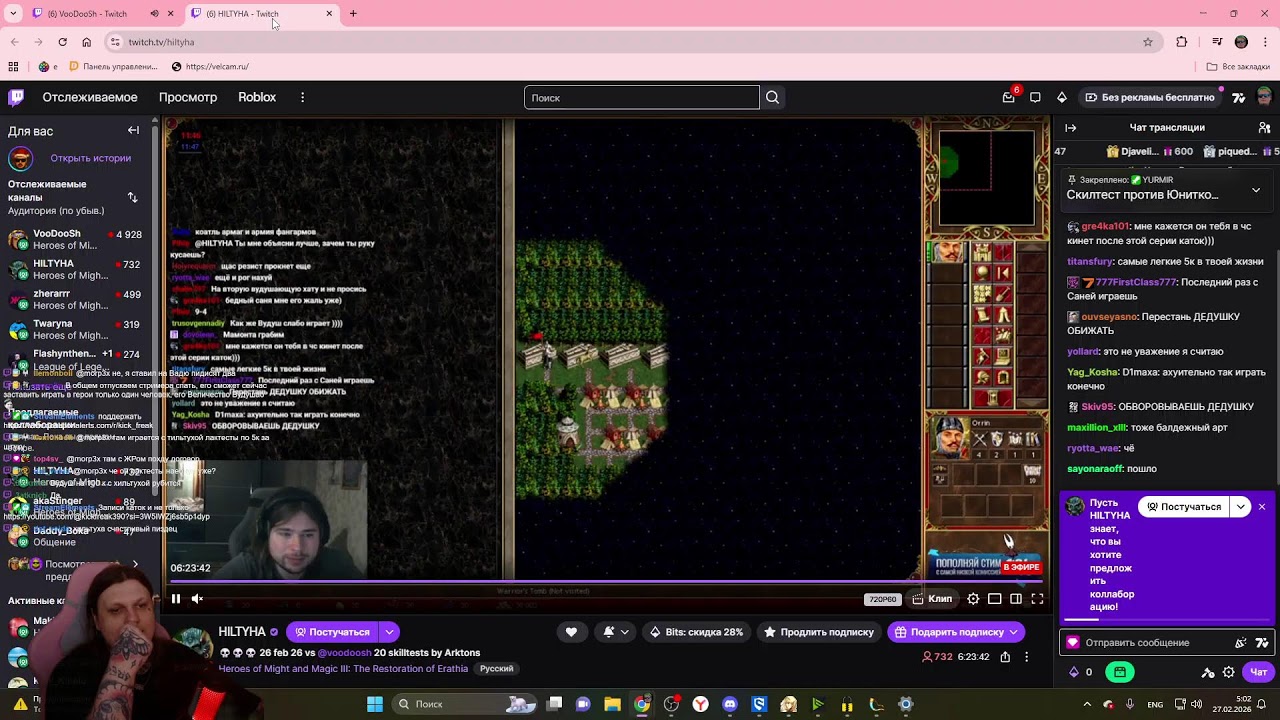Image resolution: width=1280 pixels, height=720 pixels.
Task: Open the Отслеживаемое navigation item
Action: tap(90, 97)
